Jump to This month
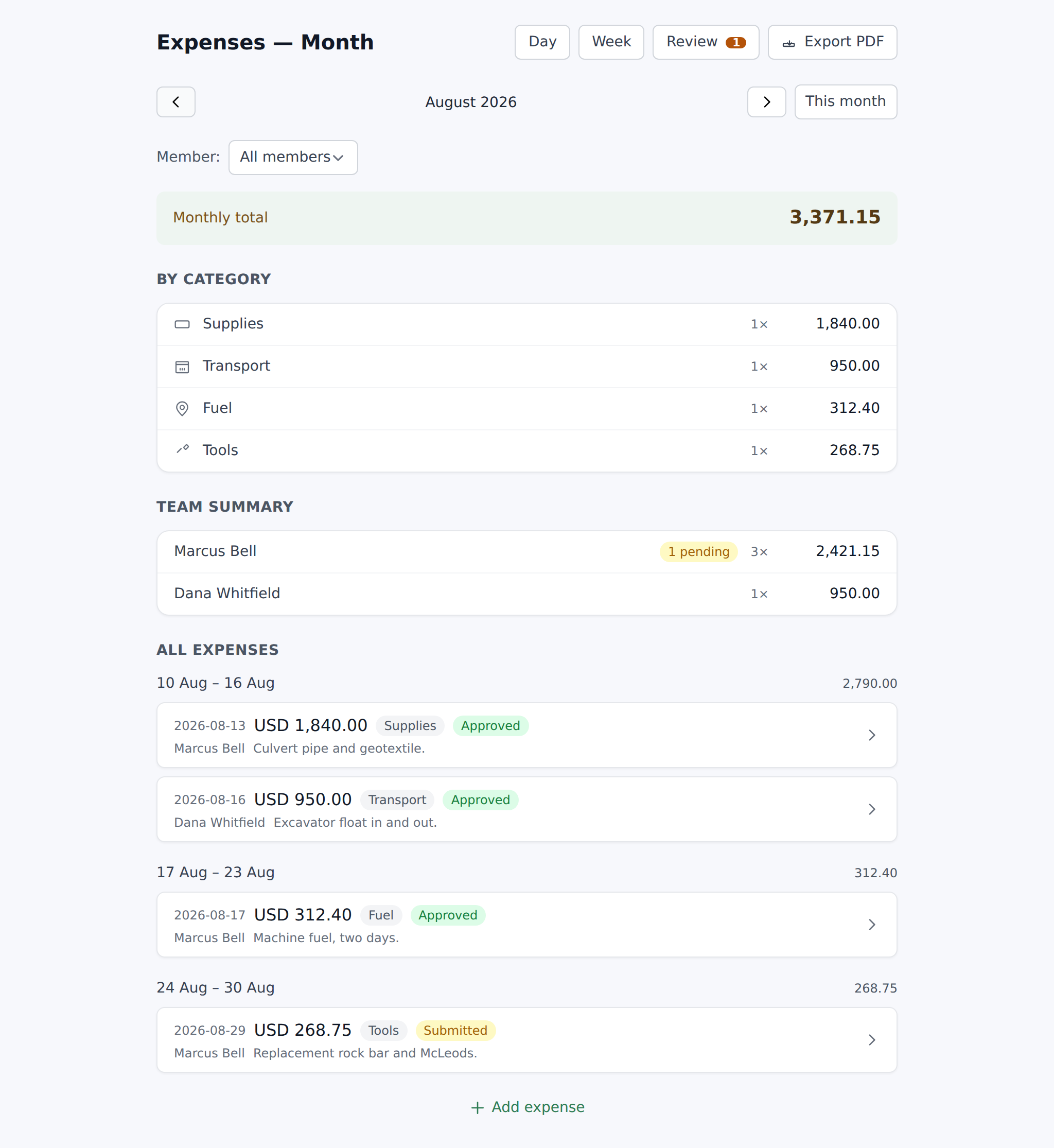This screenshot has width=1054, height=1148. coord(845,102)
